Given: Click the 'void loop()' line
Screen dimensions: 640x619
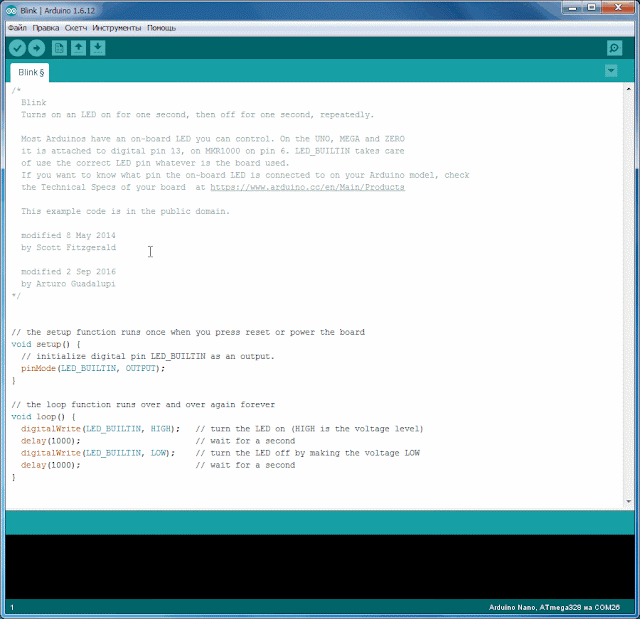Looking at the screenshot, I should (43, 417).
